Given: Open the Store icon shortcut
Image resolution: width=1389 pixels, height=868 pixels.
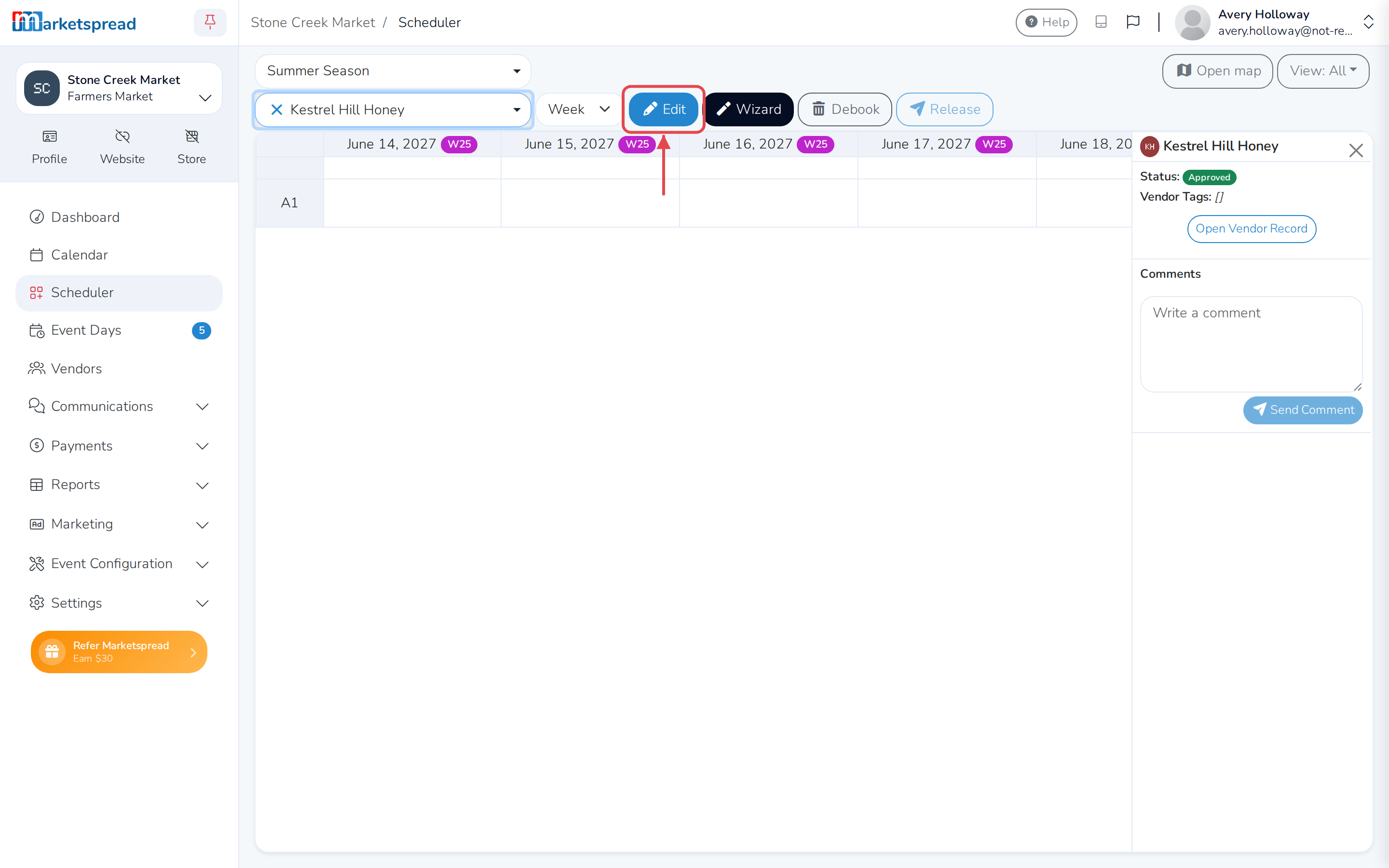Looking at the screenshot, I should (191, 147).
